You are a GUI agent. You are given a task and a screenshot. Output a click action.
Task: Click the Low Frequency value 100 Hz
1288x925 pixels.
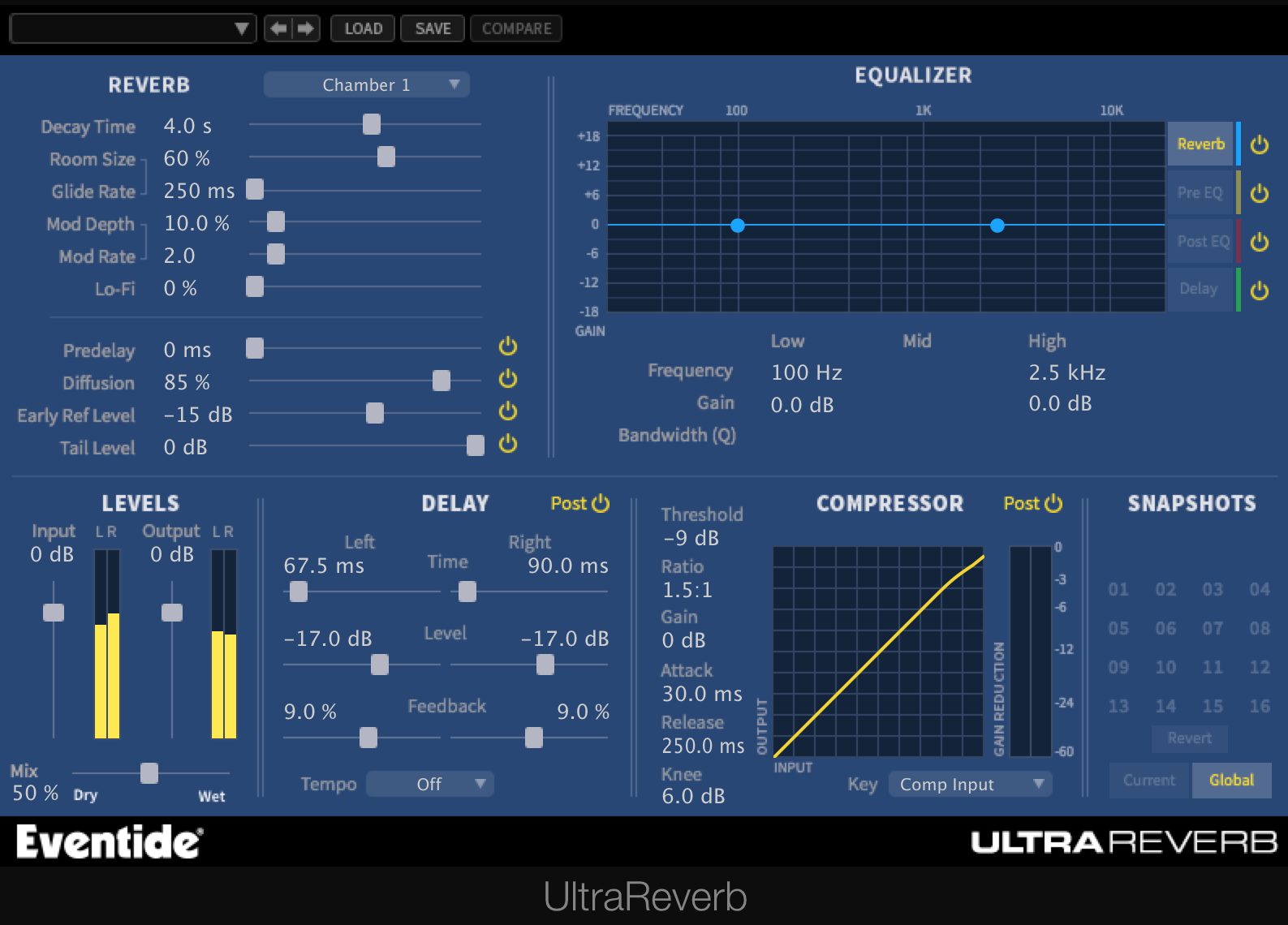(x=807, y=372)
